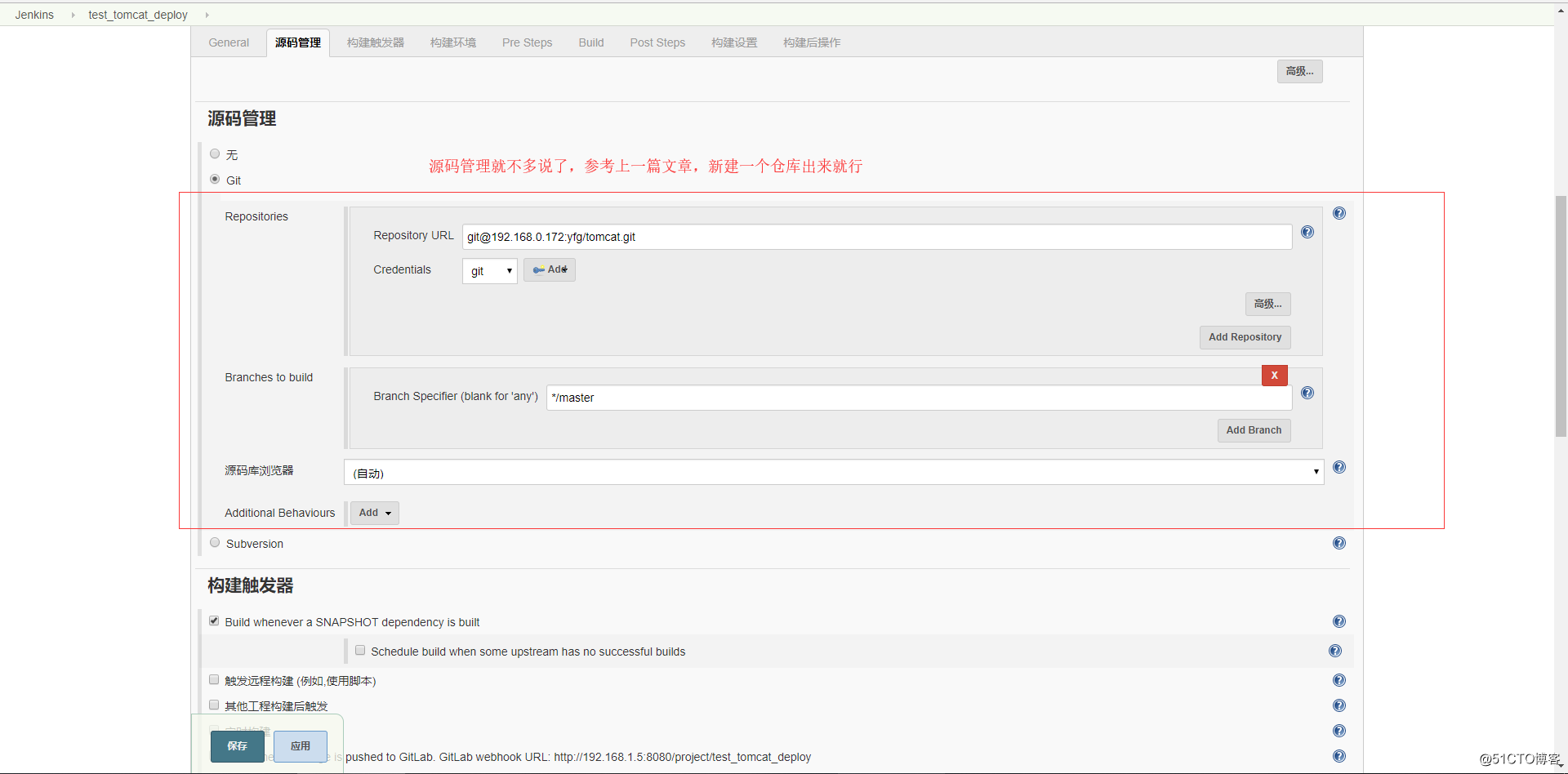Select the Git radio button
The image size is (1568, 774).
point(215,179)
